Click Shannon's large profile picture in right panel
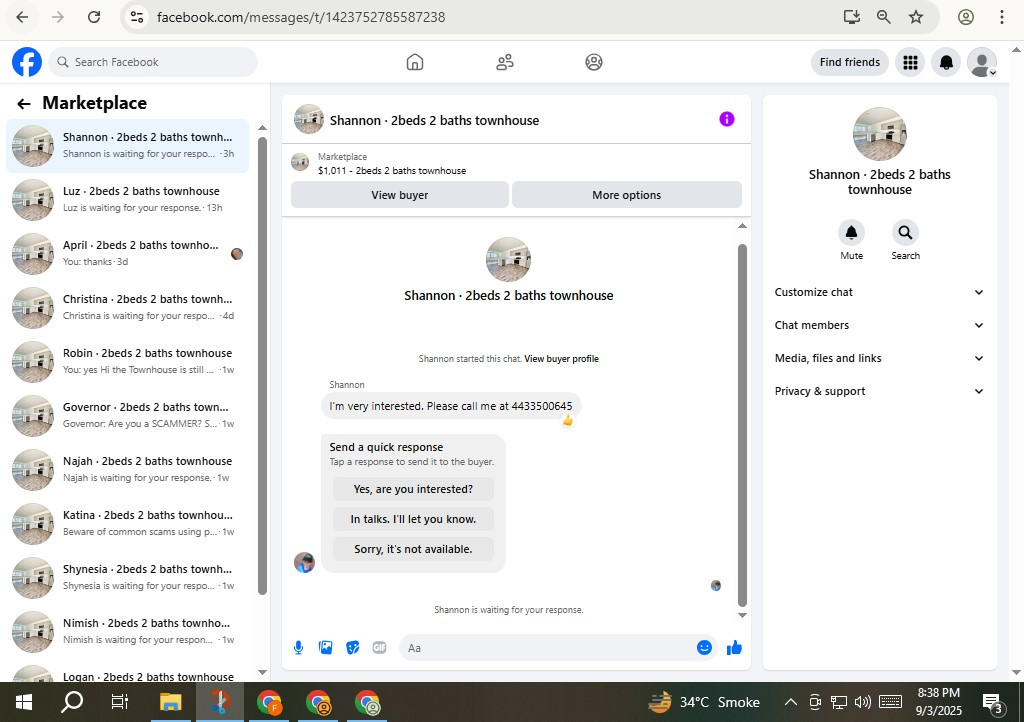This screenshot has height=722, width=1024. [880, 134]
